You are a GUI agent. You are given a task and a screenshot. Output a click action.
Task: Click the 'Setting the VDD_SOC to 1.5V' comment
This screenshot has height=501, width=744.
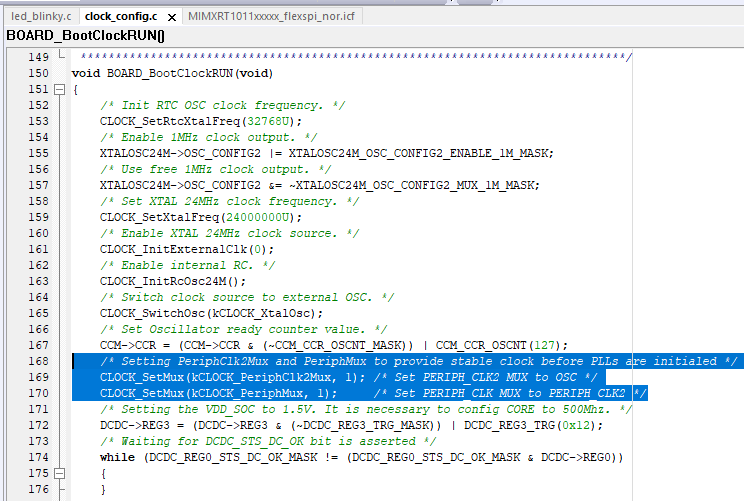tap(366, 409)
